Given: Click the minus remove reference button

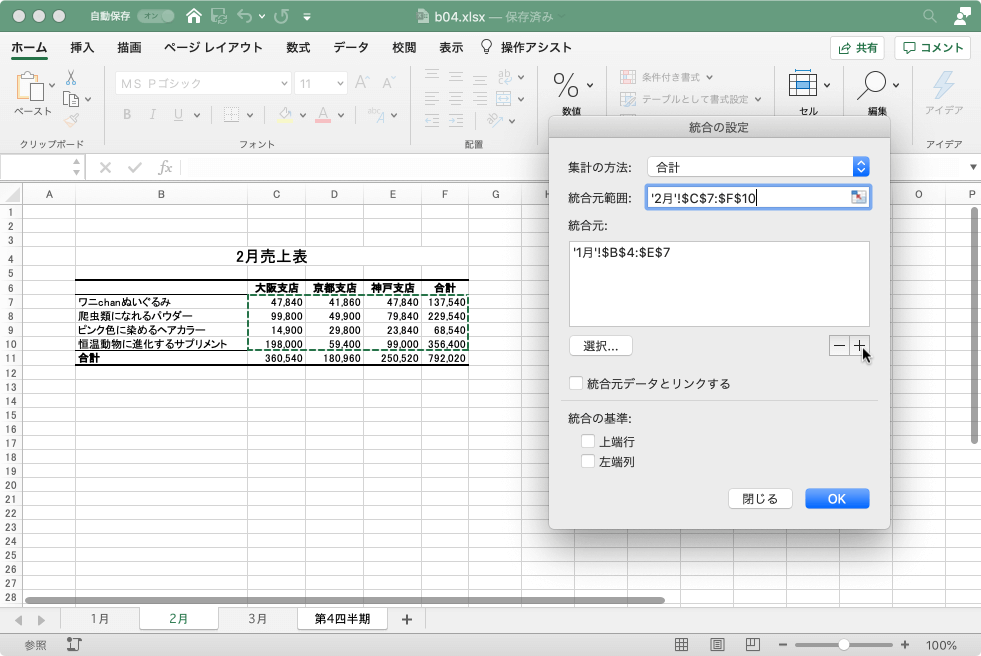Looking at the screenshot, I should (x=839, y=346).
